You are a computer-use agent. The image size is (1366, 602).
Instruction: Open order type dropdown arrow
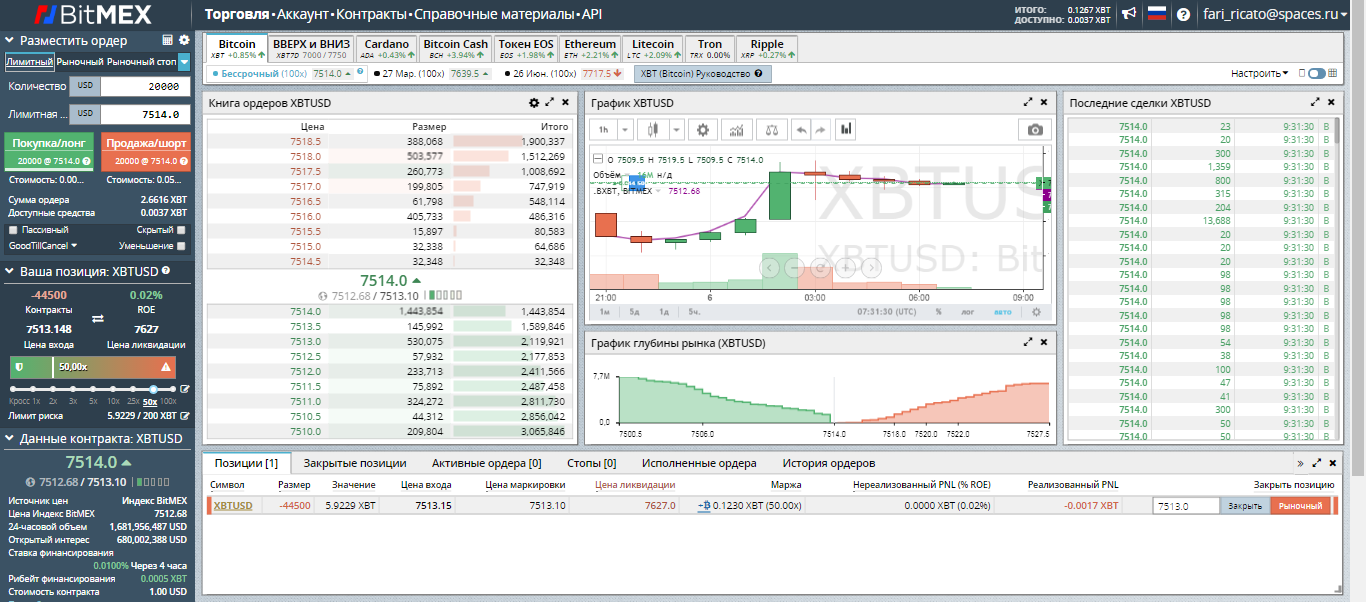coord(184,62)
